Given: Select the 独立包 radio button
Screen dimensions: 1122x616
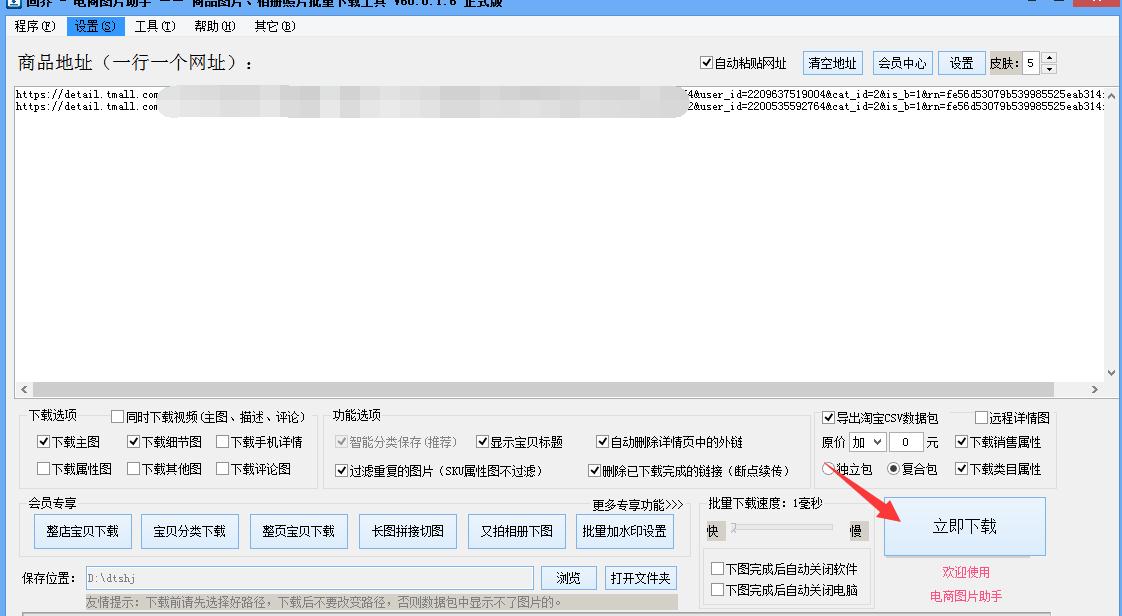Looking at the screenshot, I should click(828, 468).
